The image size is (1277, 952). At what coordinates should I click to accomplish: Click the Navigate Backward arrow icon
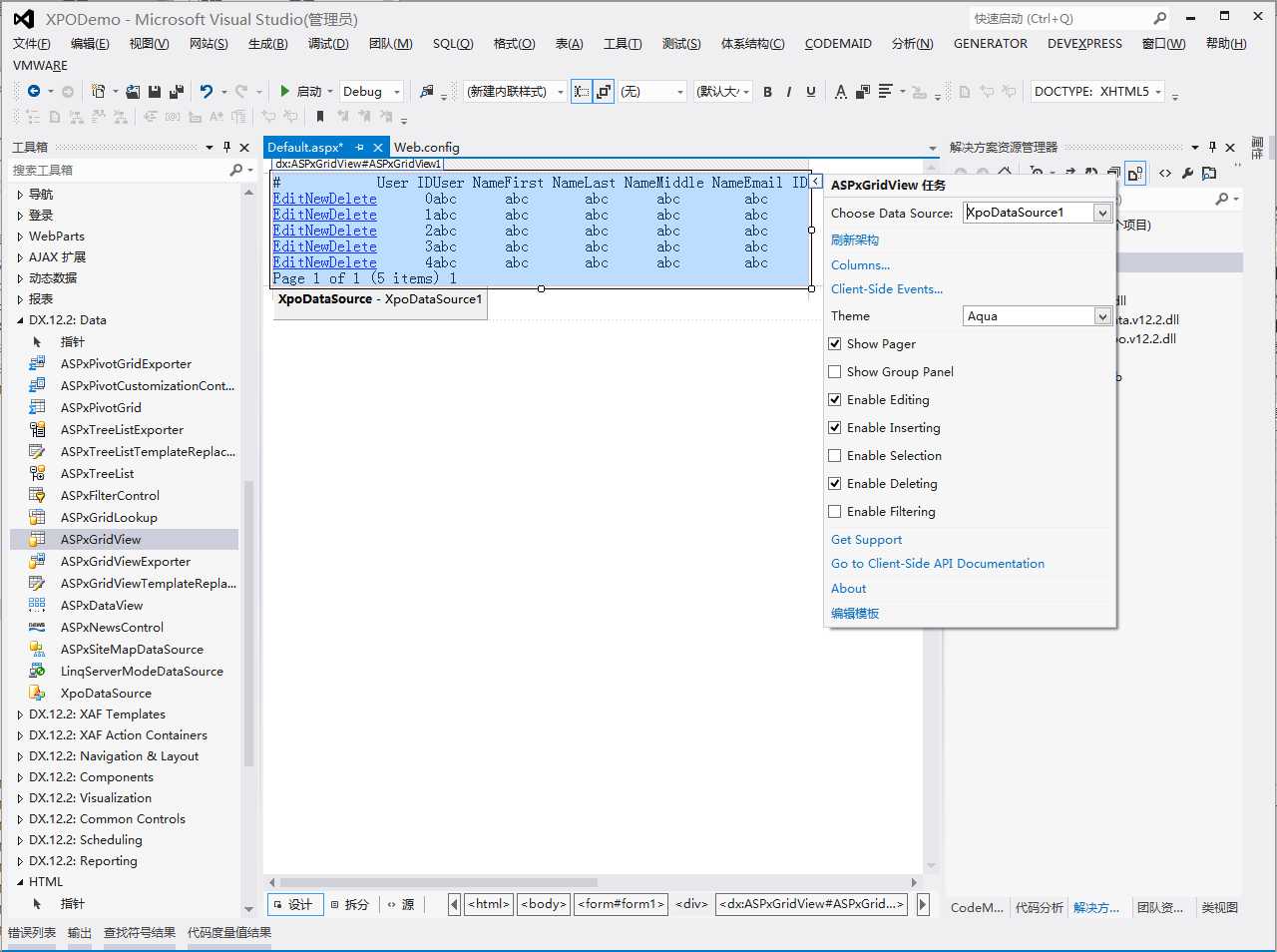pos(34,91)
